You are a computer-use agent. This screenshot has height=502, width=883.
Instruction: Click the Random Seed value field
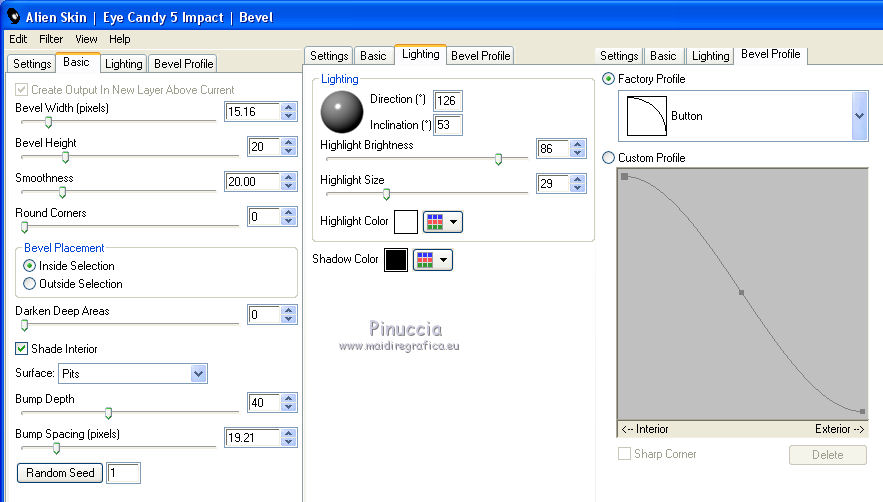(x=123, y=473)
